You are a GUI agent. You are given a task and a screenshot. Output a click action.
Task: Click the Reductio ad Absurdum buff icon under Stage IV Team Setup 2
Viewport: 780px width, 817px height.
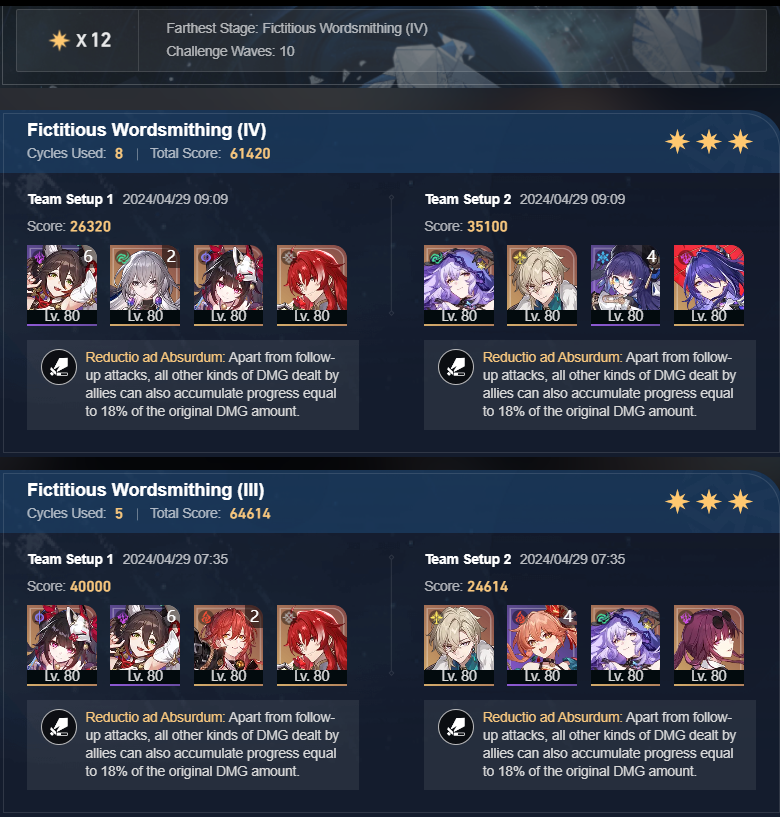pos(456,367)
